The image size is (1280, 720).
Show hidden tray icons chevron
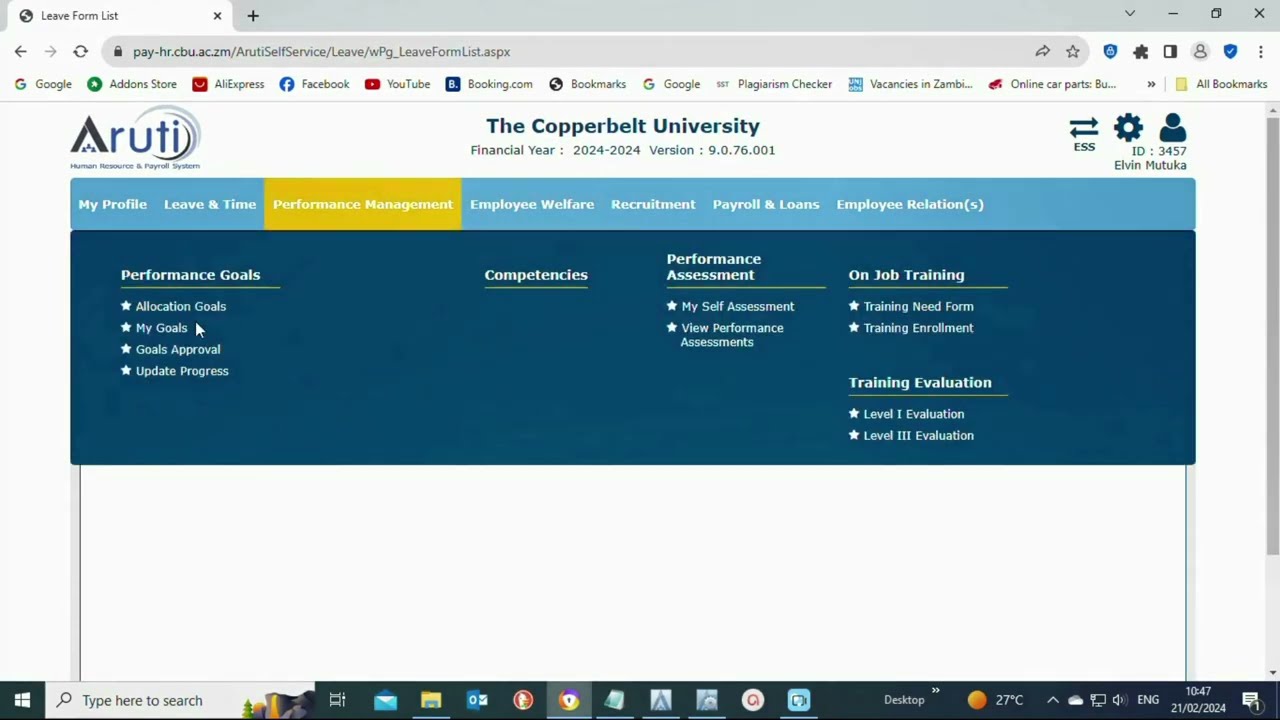1052,700
